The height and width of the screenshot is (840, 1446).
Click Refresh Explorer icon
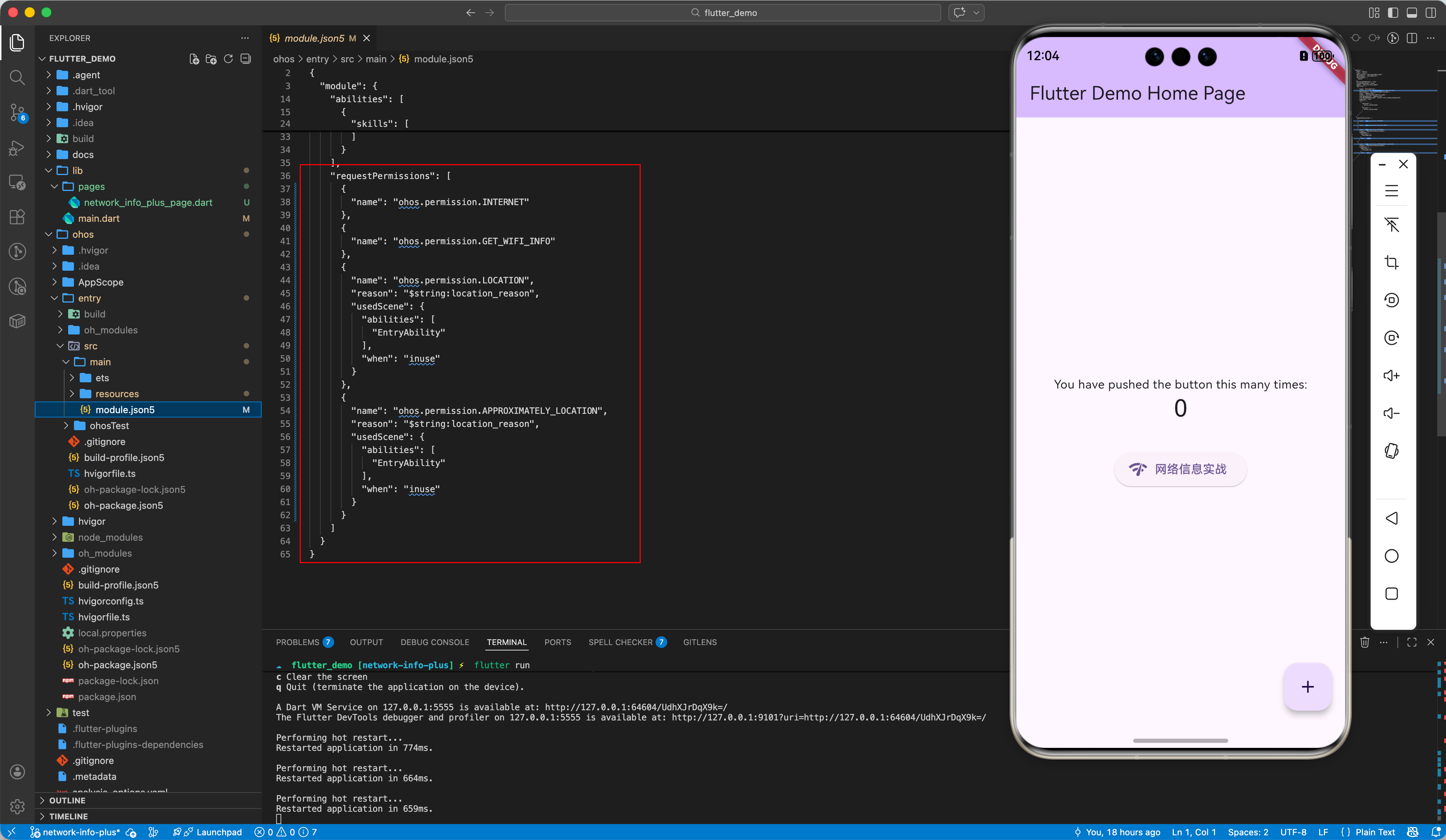228,59
